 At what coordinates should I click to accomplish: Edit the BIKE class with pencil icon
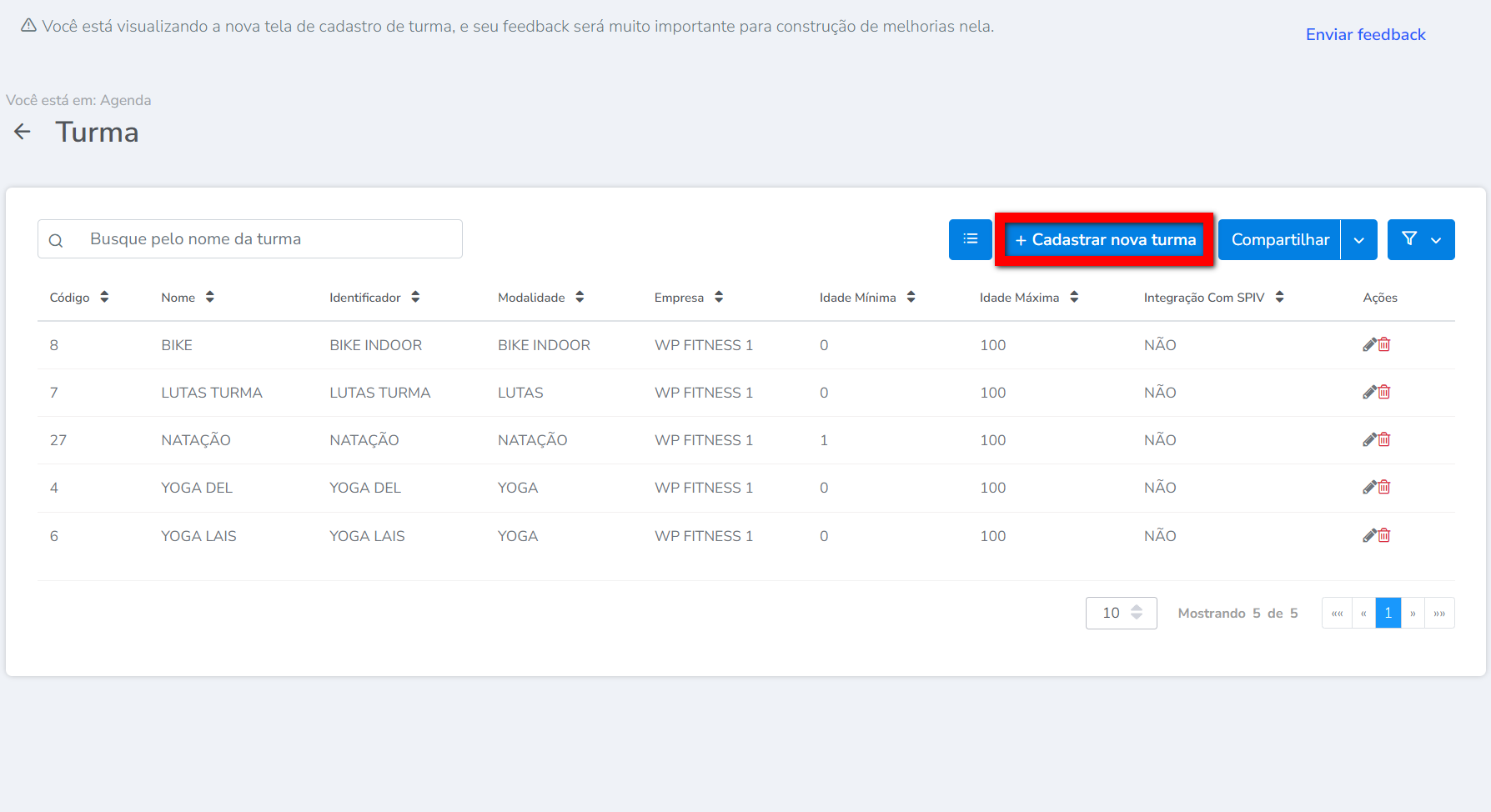(1368, 345)
